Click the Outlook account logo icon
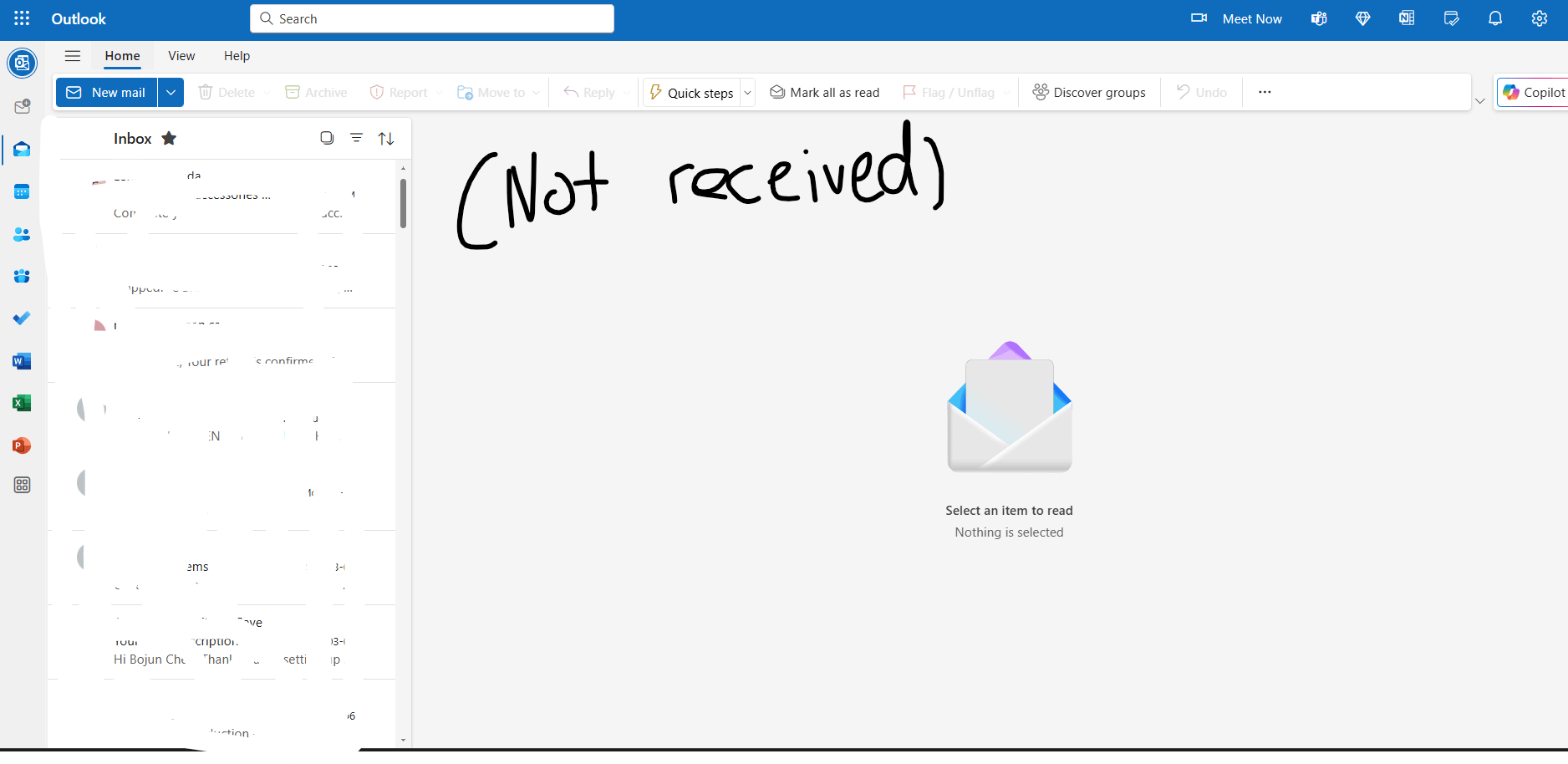1568x764 pixels. [x=22, y=63]
